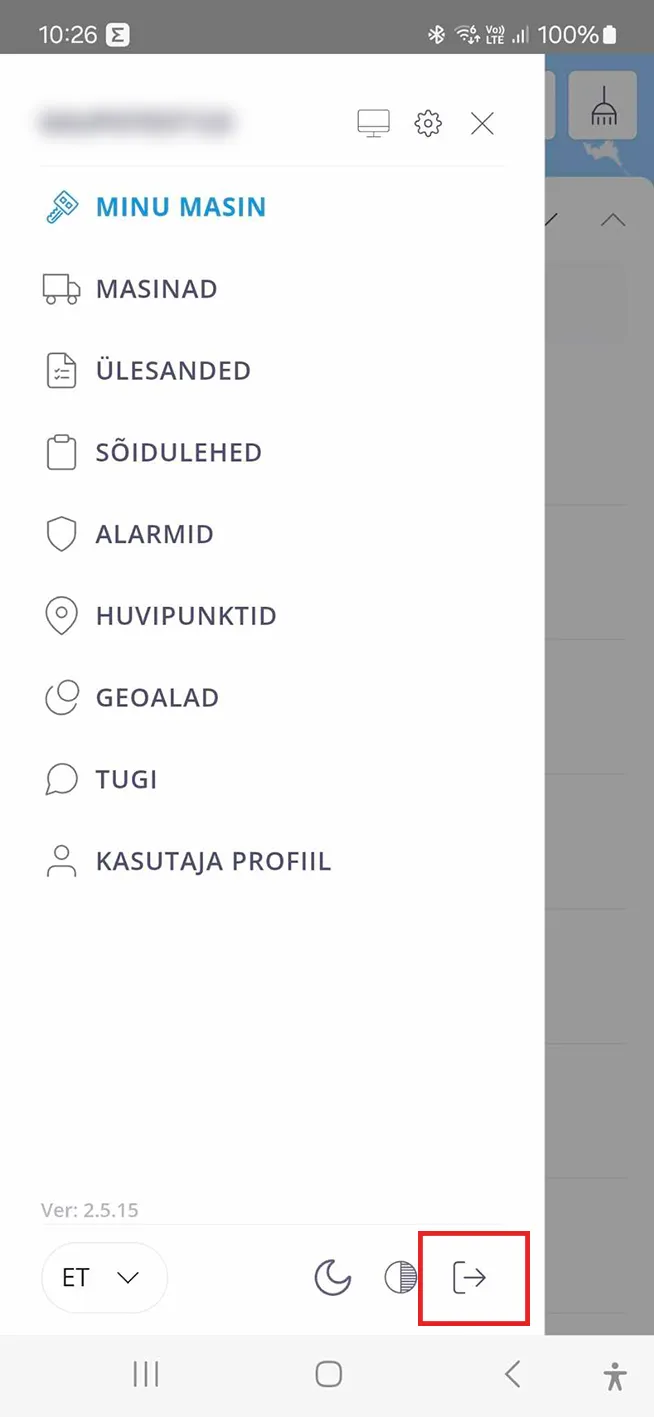Tap the SÕIDULEHED clipboard icon
Viewport: 654px width, 1417px height.
point(62,452)
